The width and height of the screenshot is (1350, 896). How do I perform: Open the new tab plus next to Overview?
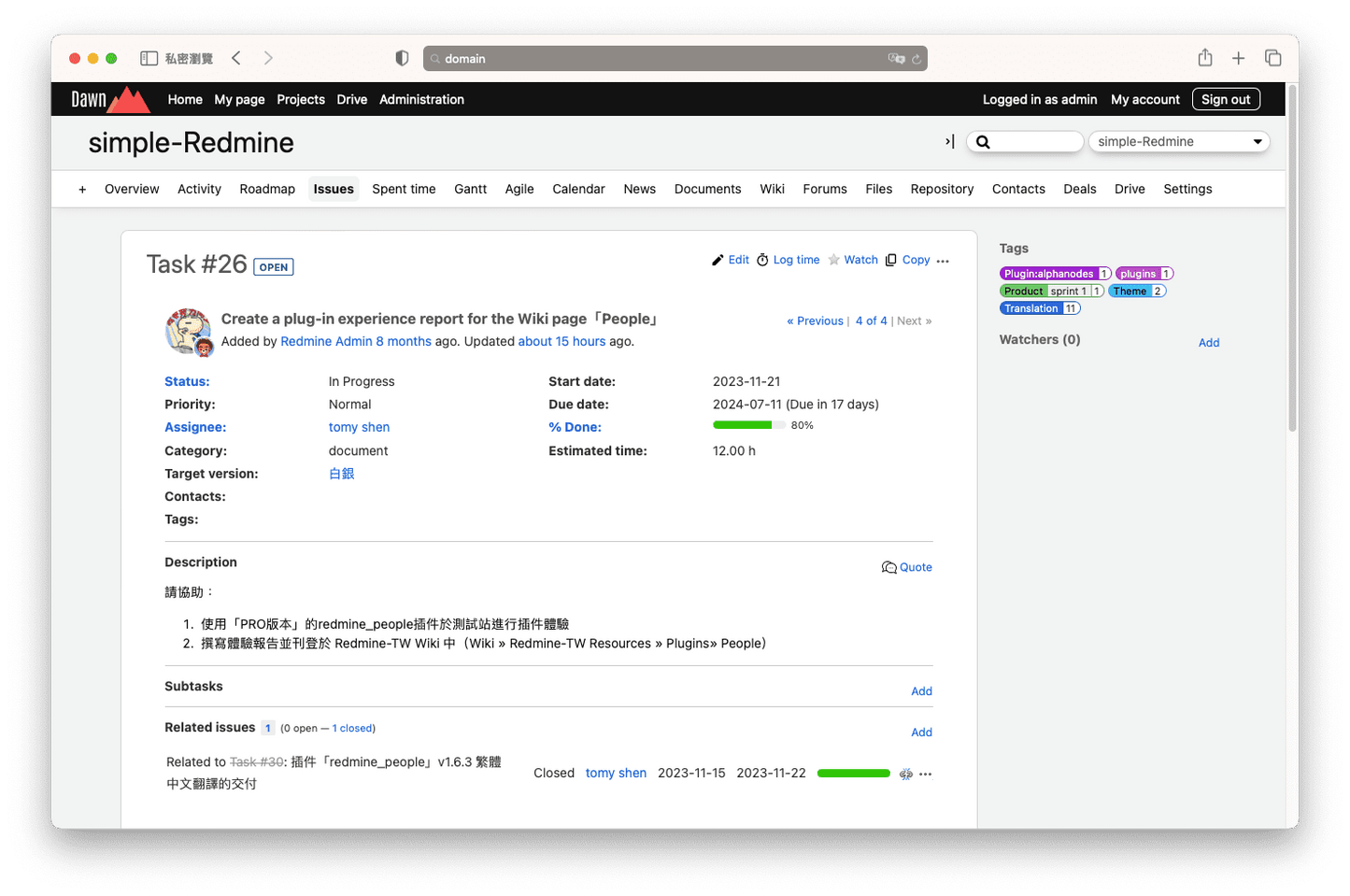point(81,189)
